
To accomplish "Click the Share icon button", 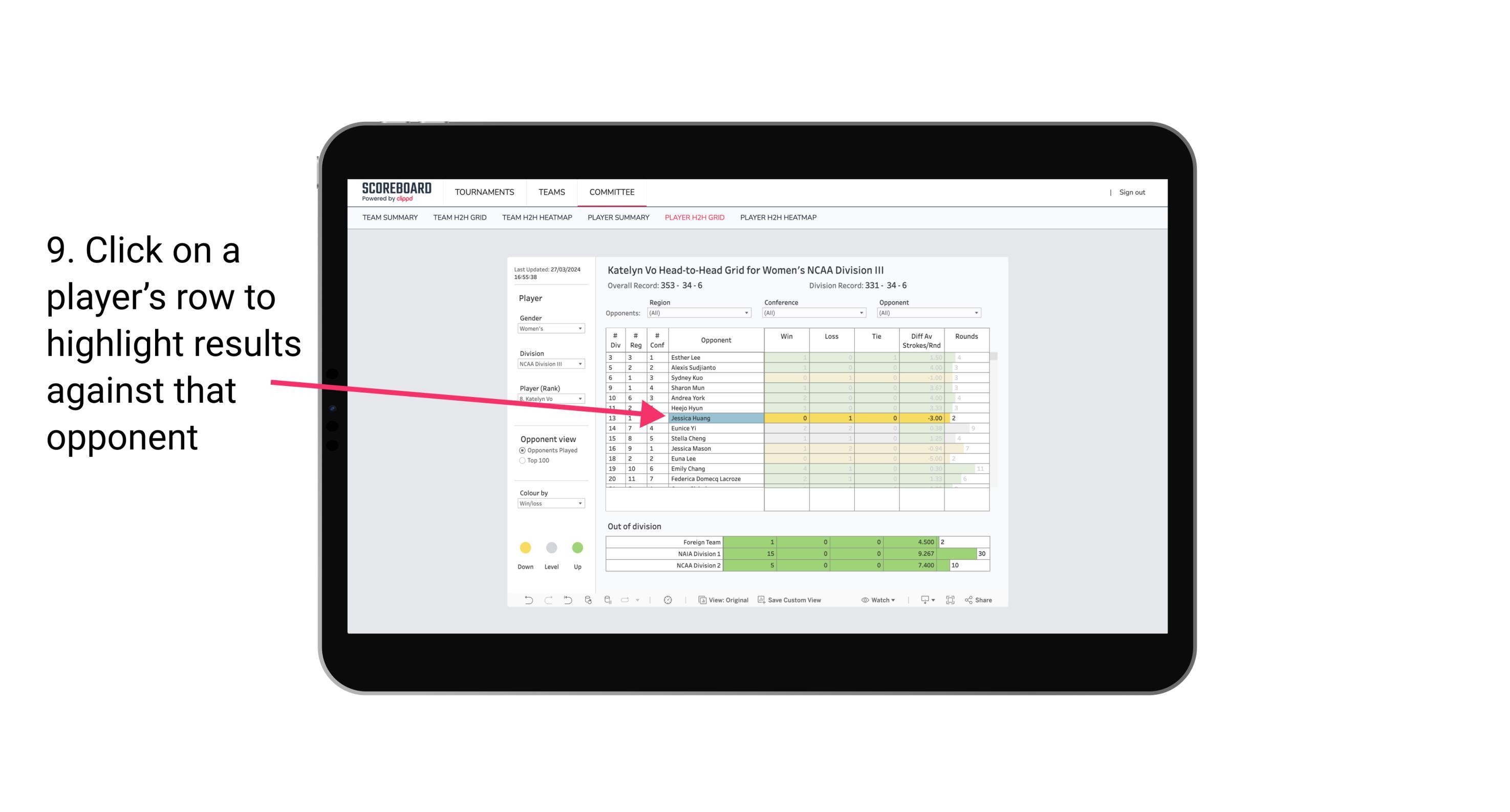I will click(x=983, y=600).
